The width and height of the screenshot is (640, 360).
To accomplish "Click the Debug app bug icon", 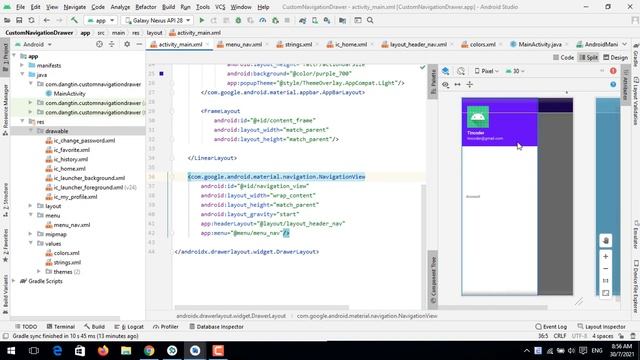I will pos(238,20).
